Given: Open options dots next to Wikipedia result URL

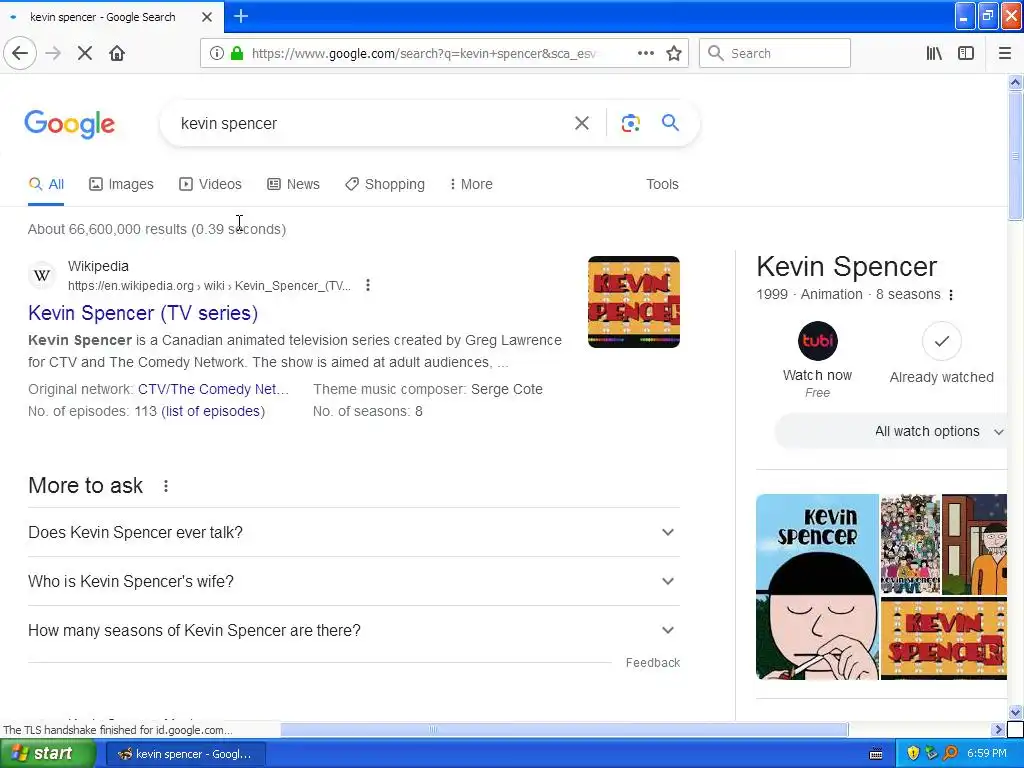Looking at the screenshot, I should click(x=368, y=285).
